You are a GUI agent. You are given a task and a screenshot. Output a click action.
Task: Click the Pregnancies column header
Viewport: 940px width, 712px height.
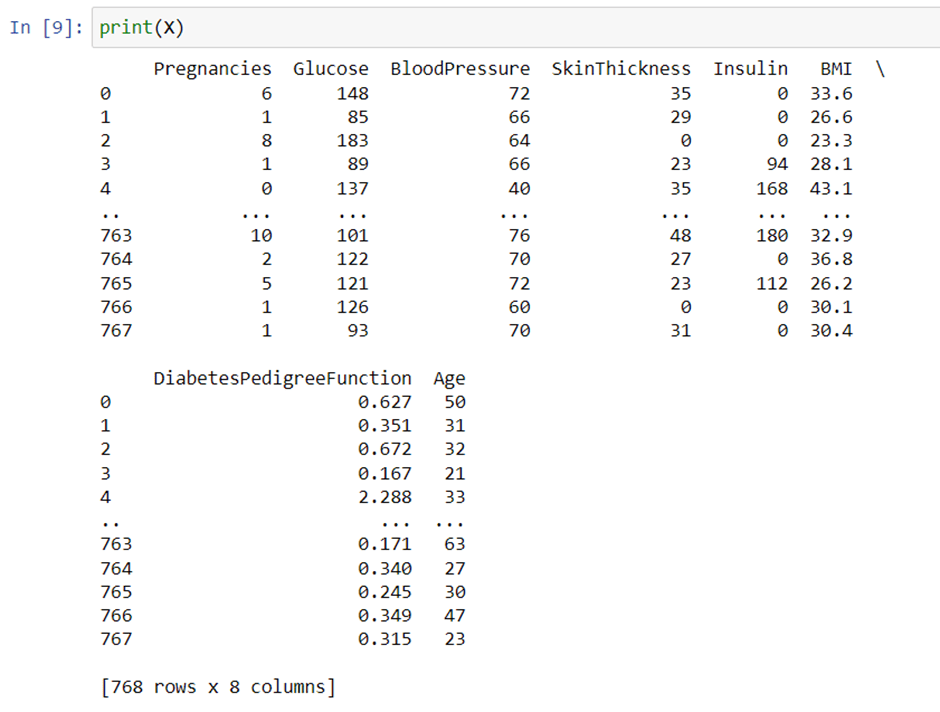212,70
